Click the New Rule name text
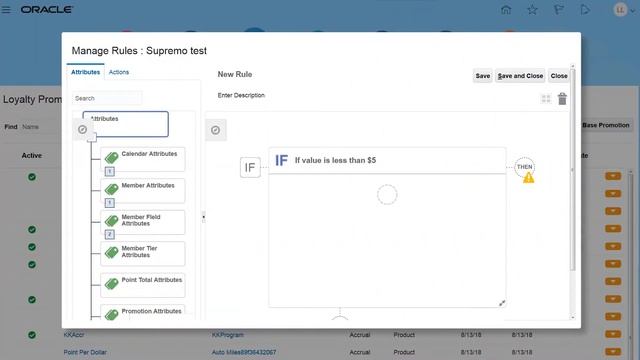The height and width of the screenshot is (360, 640). point(235,74)
